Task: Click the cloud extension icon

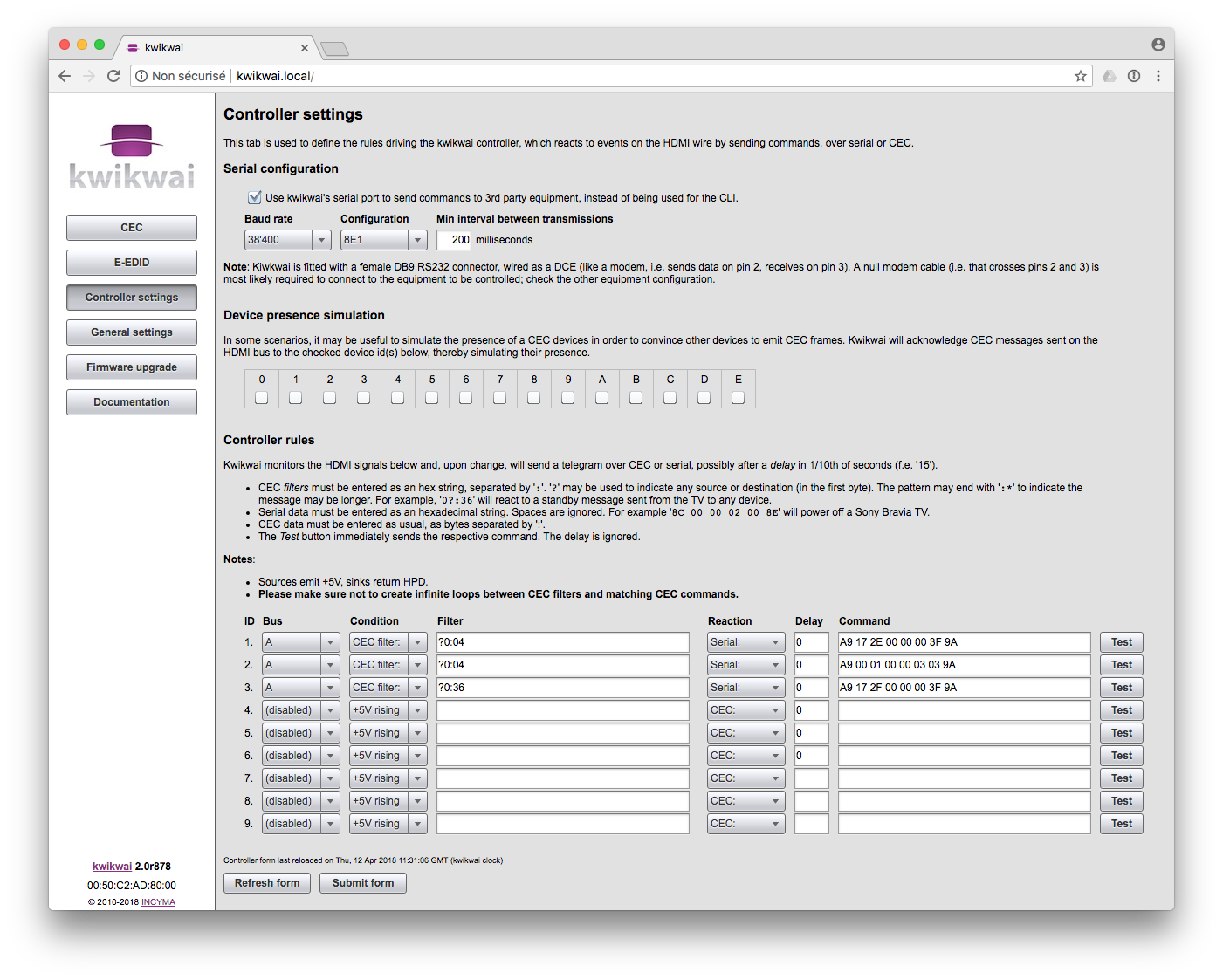Action: pos(1110,76)
